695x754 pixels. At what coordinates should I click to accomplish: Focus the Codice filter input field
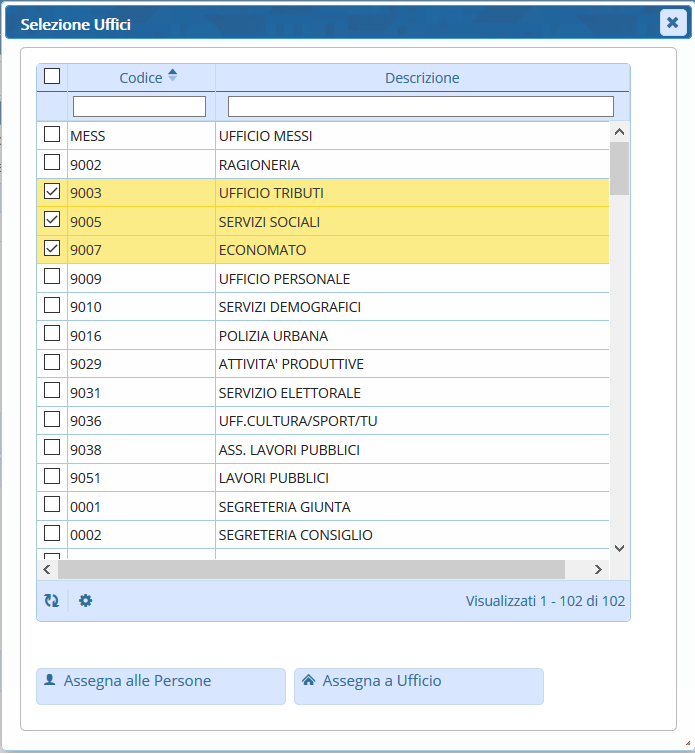point(139,106)
